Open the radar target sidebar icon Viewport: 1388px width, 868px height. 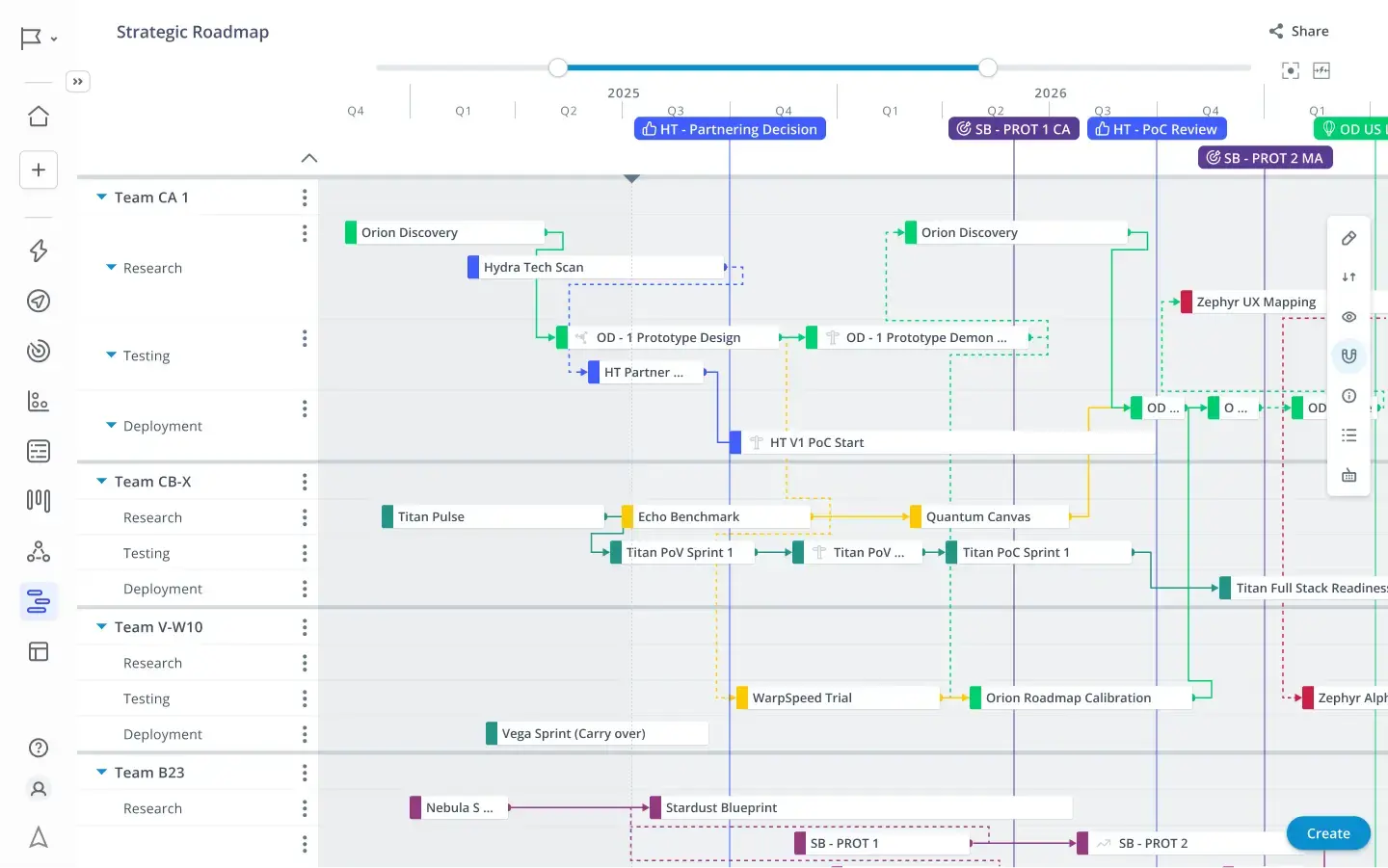(39, 351)
